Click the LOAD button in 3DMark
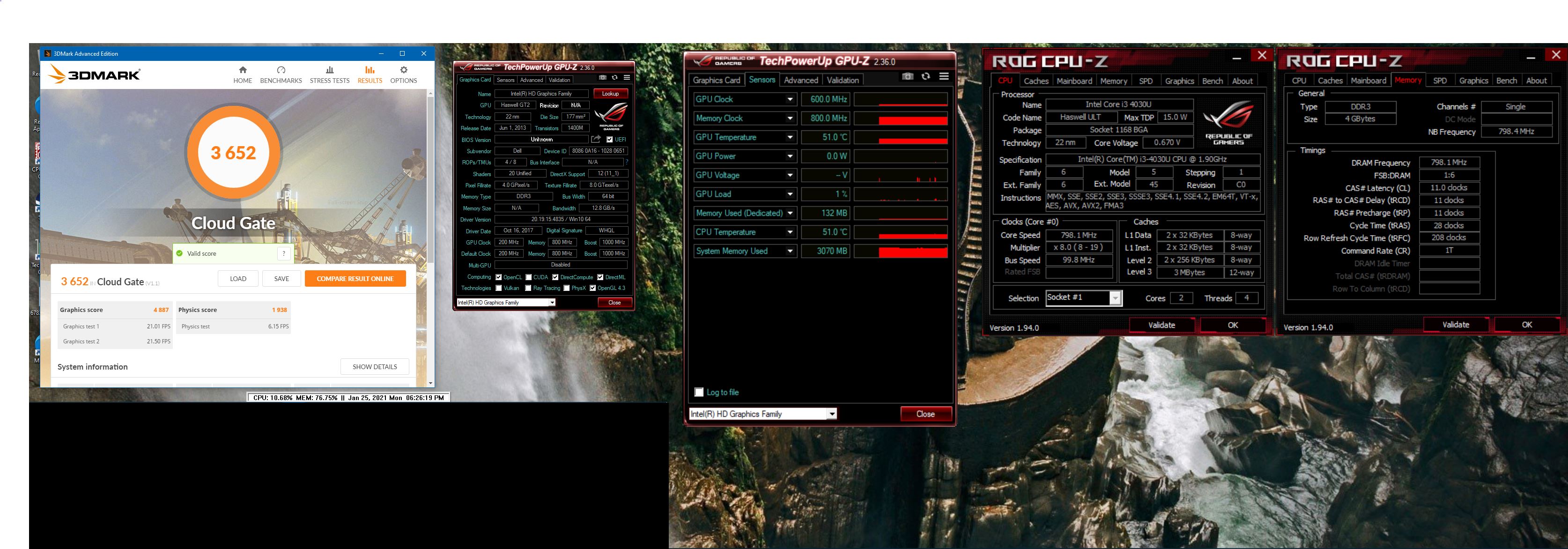The width and height of the screenshot is (1568, 549). [238, 278]
